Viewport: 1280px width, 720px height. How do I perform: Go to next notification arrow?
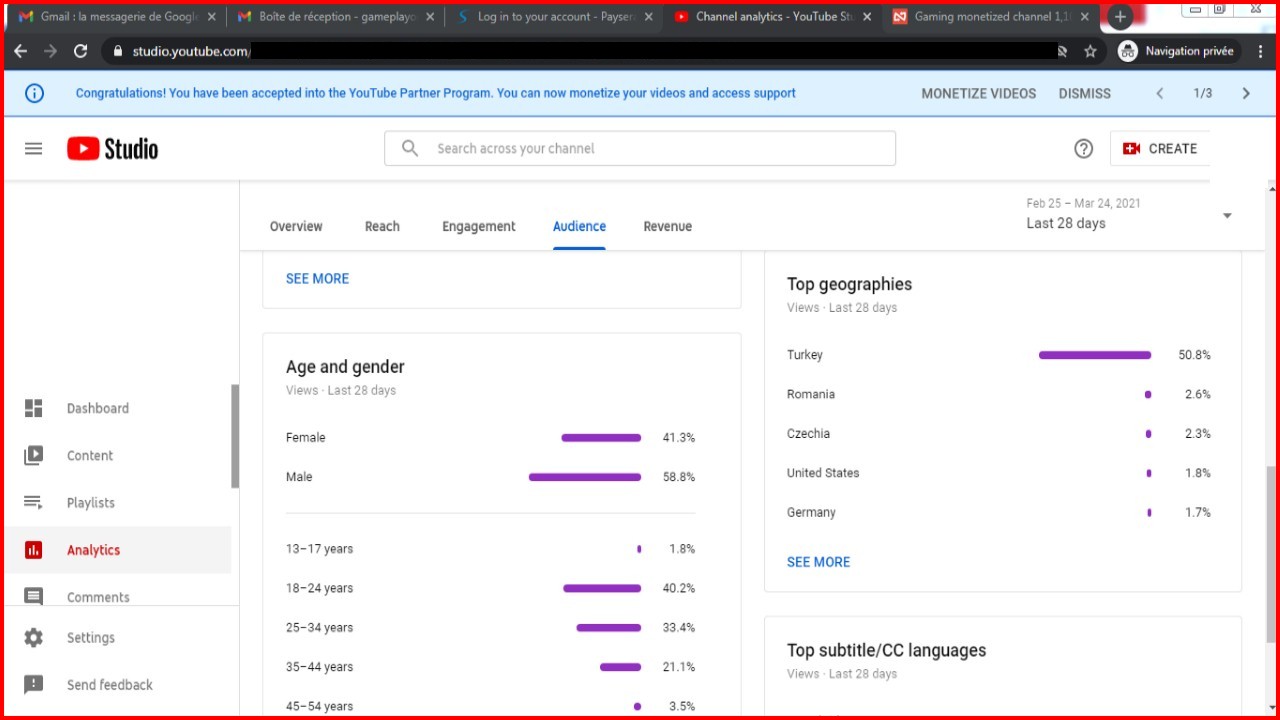1246,93
